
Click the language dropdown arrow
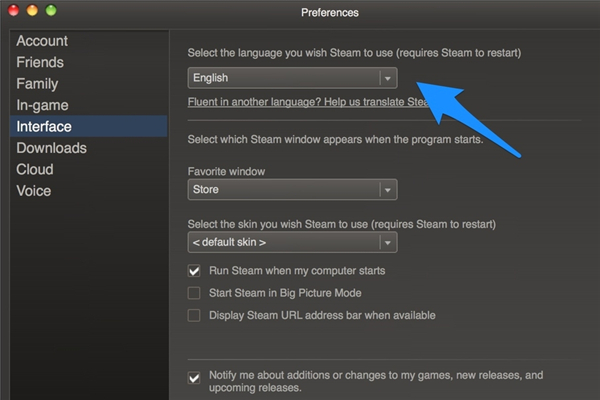click(388, 78)
